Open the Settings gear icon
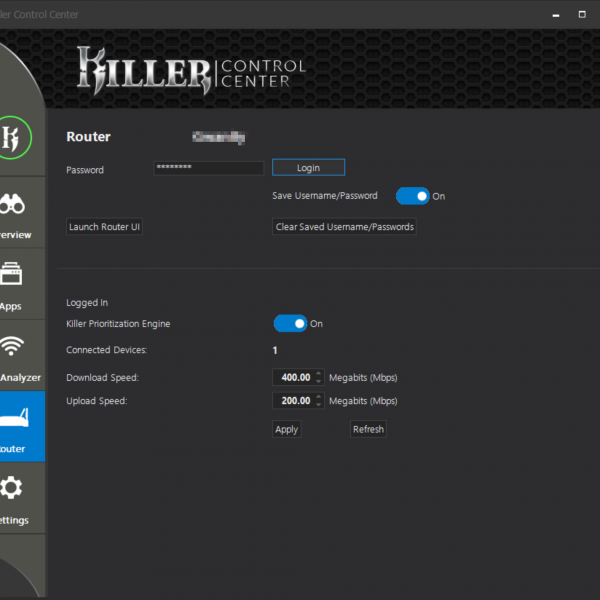 (x=12, y=488)
